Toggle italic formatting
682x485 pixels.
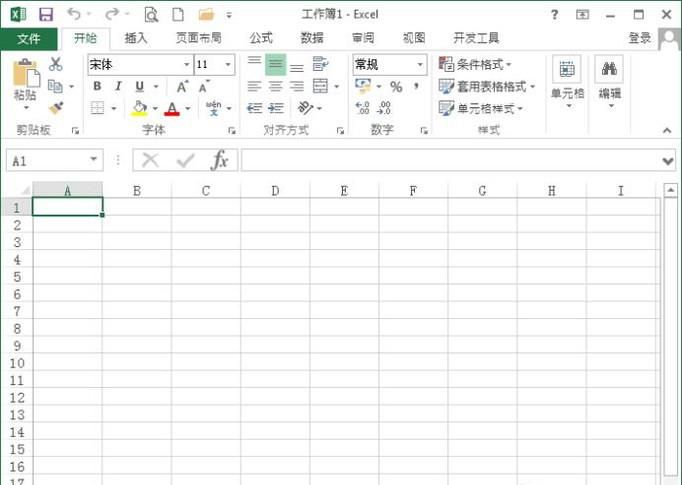click(x=118, y=86)
